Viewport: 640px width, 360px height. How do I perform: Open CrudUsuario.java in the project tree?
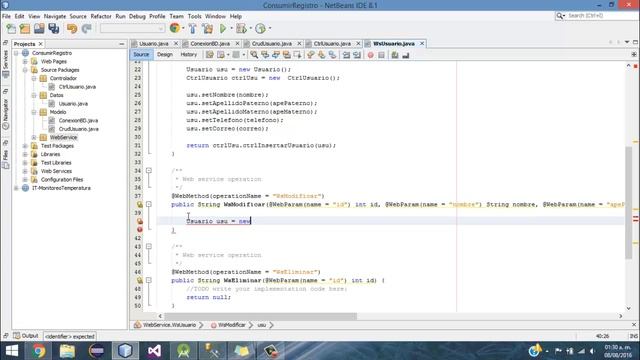(78, 129)
